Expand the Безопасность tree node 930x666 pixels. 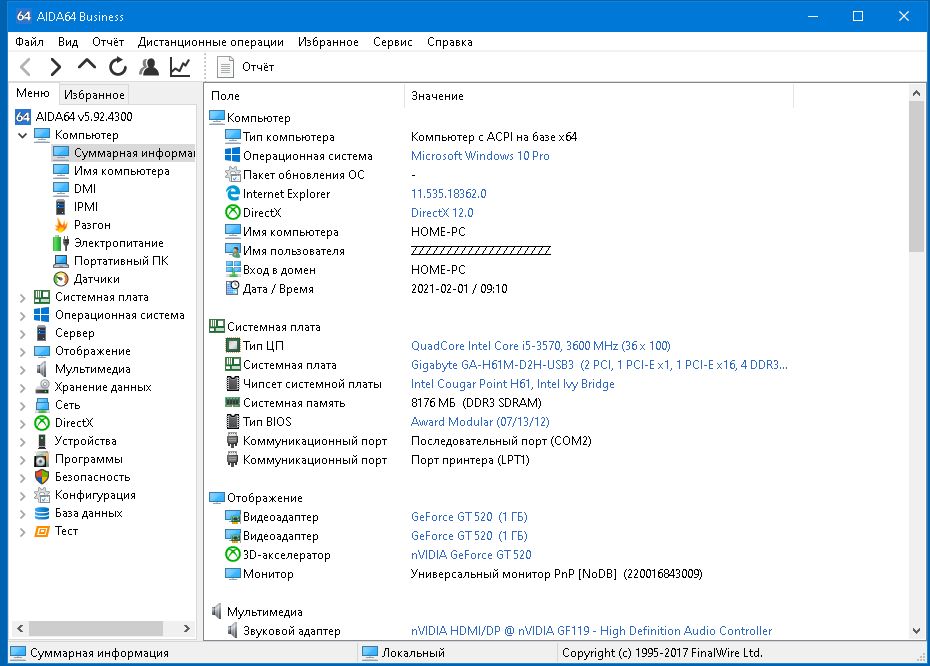[x=23, y=477]
